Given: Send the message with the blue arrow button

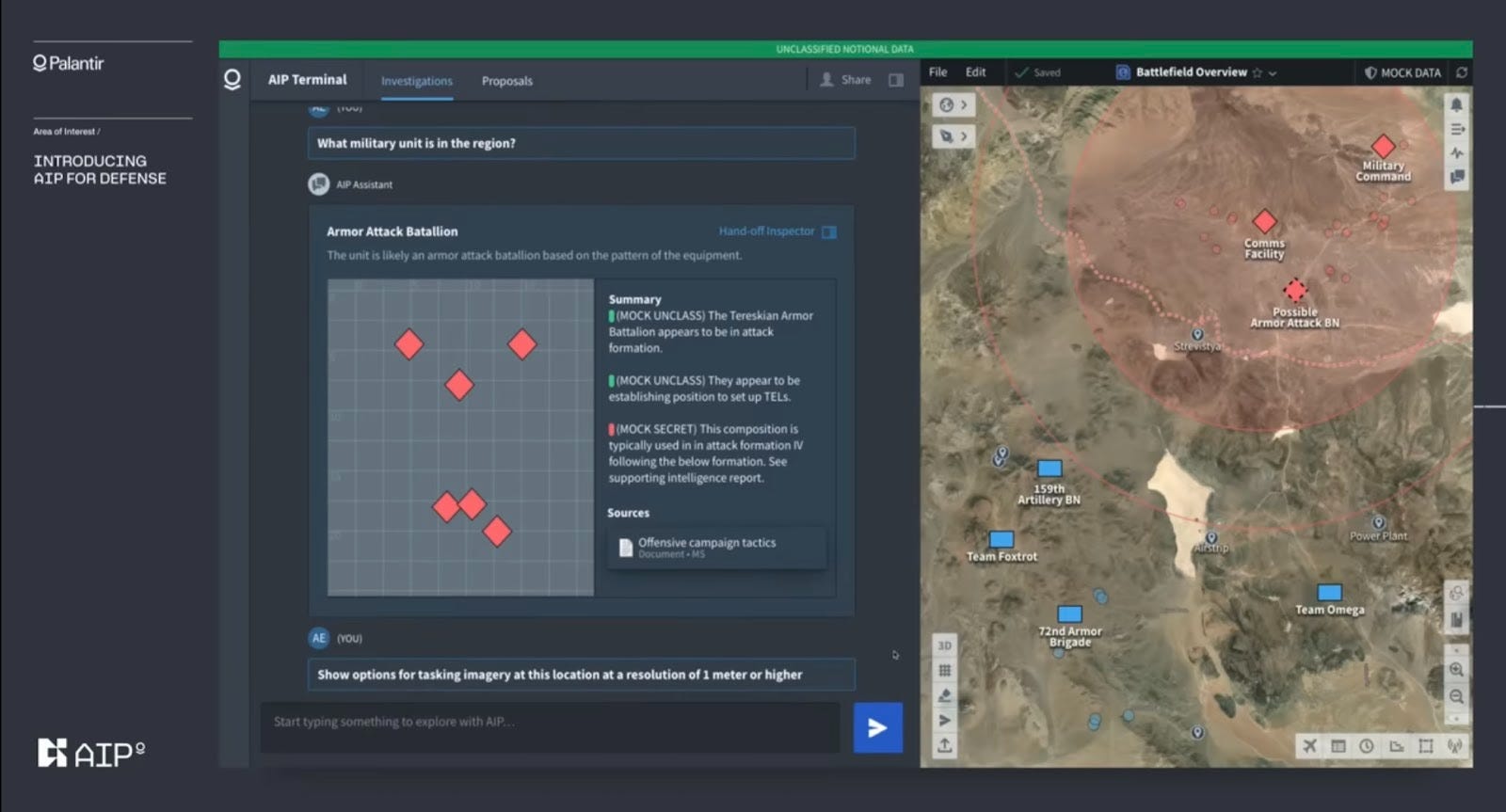Looking at the screenshot, I should 877,727.
